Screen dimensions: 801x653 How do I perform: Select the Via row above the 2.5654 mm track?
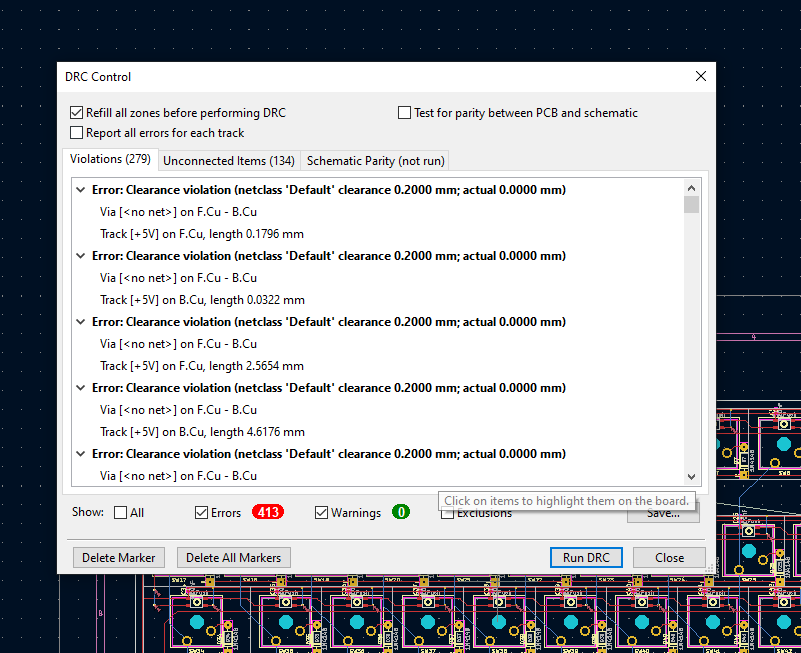coord(178,344)
